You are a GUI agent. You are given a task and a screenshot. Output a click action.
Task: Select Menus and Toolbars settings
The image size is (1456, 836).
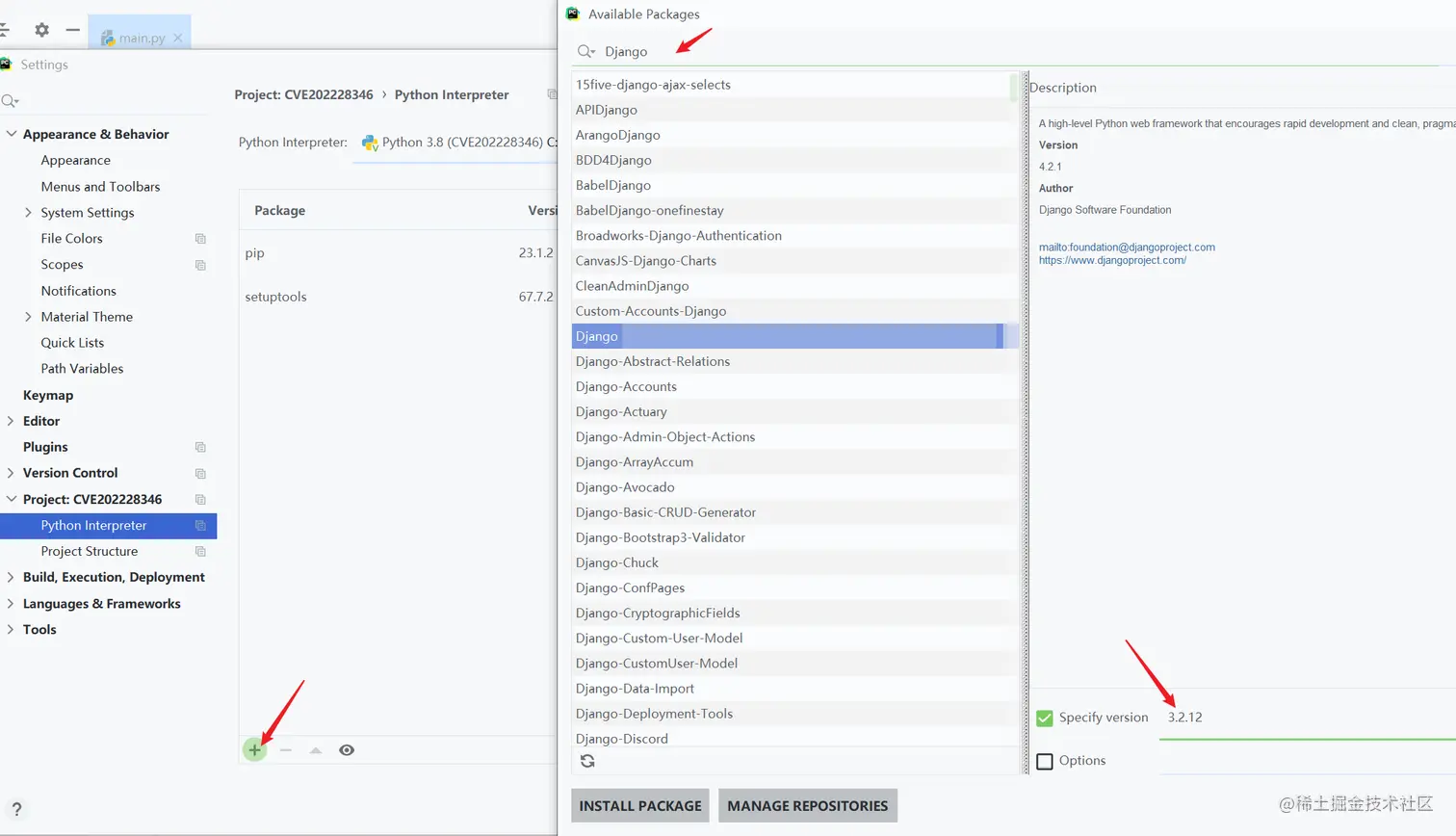100,186
